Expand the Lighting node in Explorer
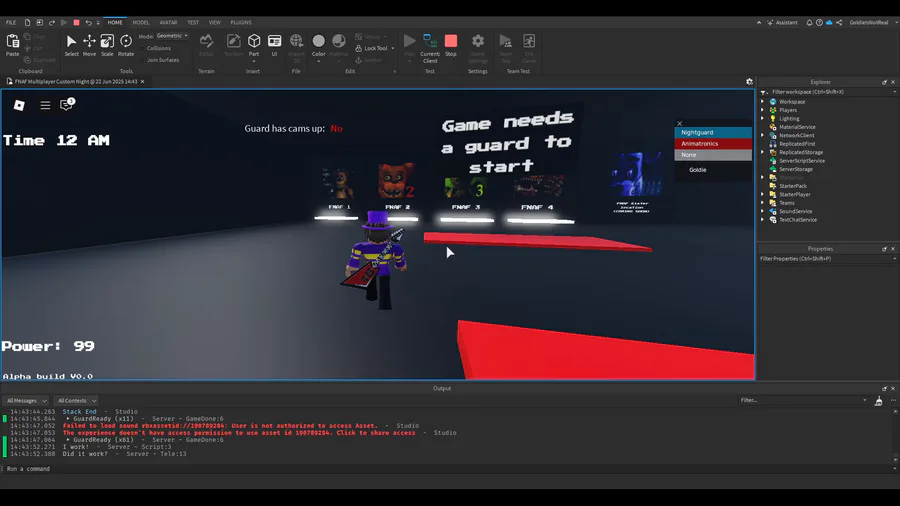Viewport: 900px width, 506px height. coord(763,118)
